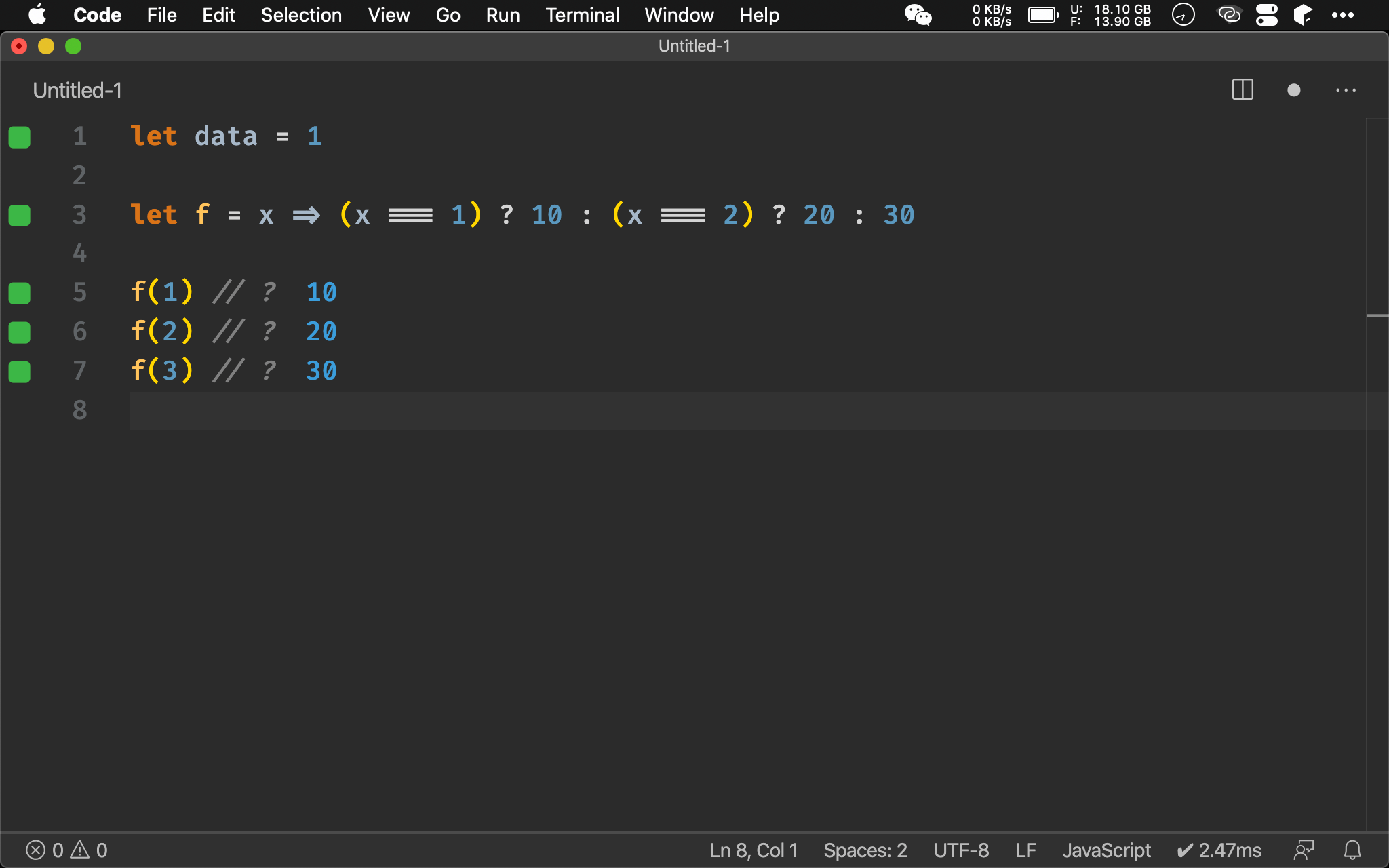Click the WeChat menu bar icon
Screen dimensions: 1389x868
point(918,14)
